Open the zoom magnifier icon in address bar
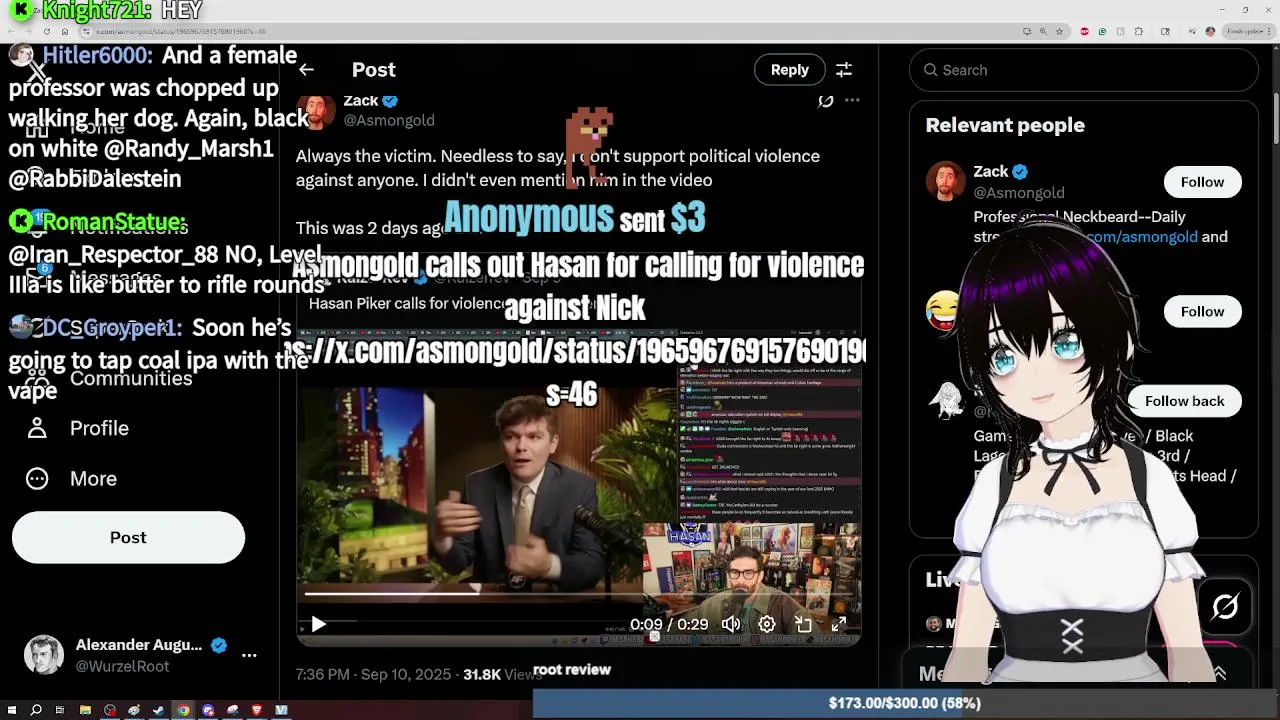 click(1043, 32)
